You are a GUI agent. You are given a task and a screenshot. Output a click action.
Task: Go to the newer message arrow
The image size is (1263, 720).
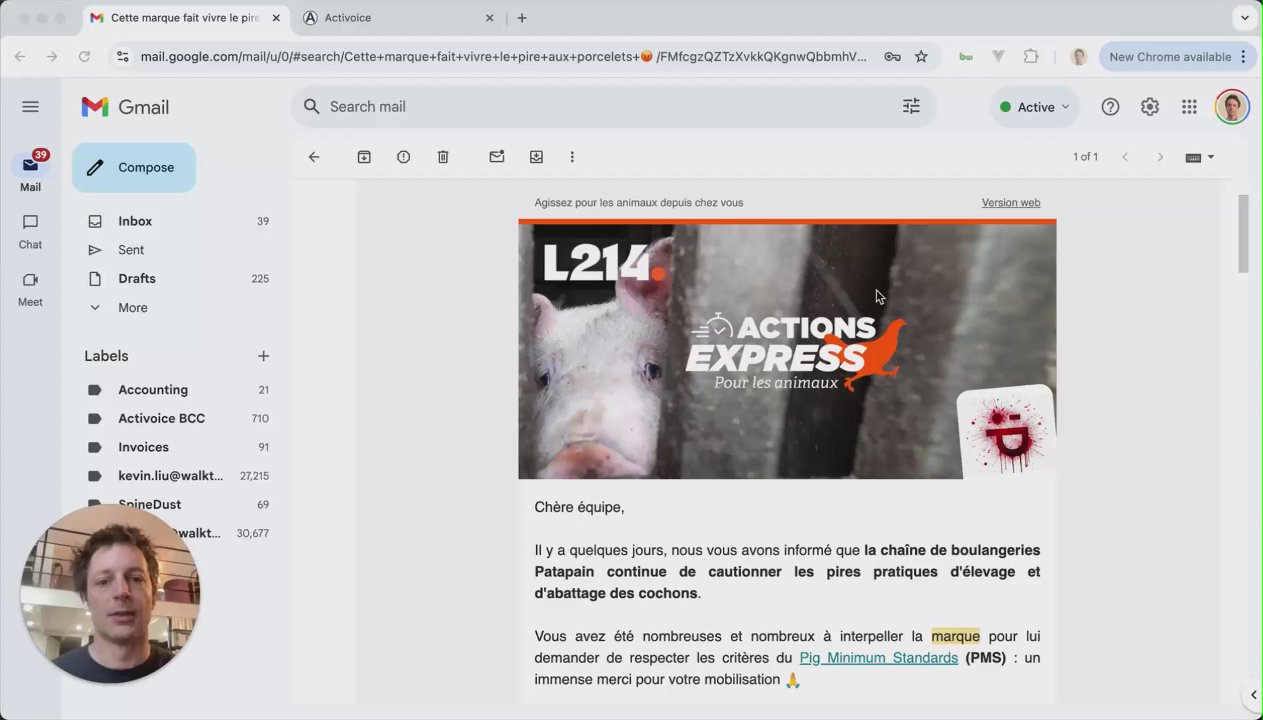[1125, 157]
